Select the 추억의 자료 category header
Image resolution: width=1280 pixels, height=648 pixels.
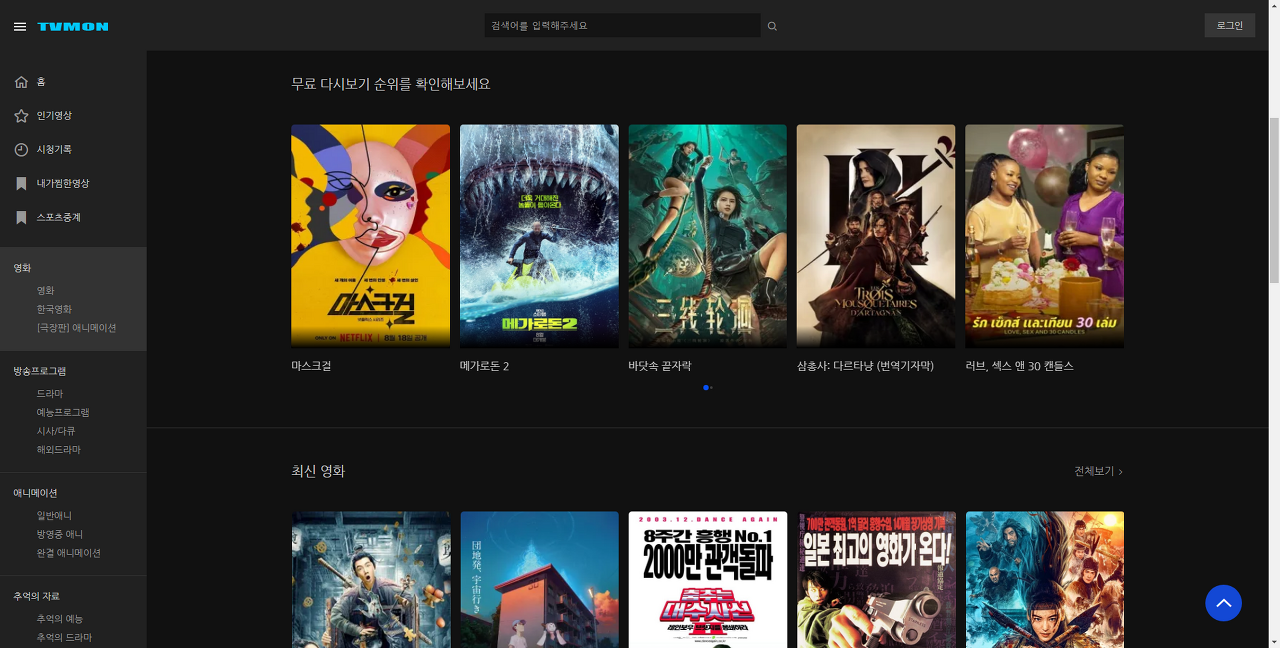point(36,597)
